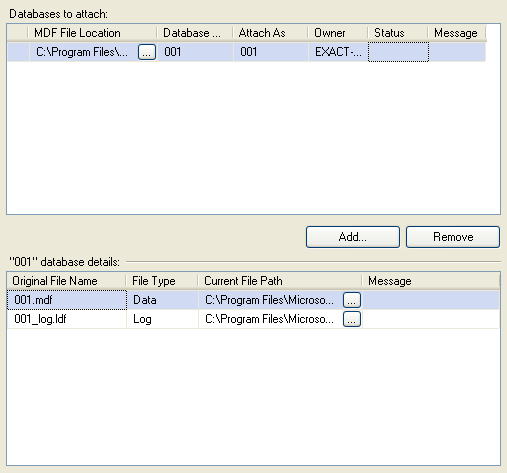Click the File Type column header
Viewport: 507px width, 473px height.
click(x=162, y=281)
